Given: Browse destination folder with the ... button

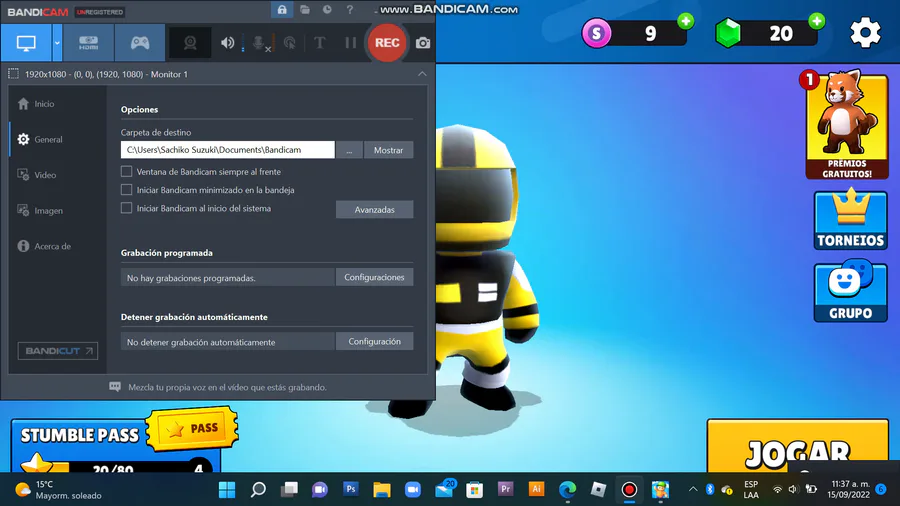Looking at the screenshot, I should point(349,150).
